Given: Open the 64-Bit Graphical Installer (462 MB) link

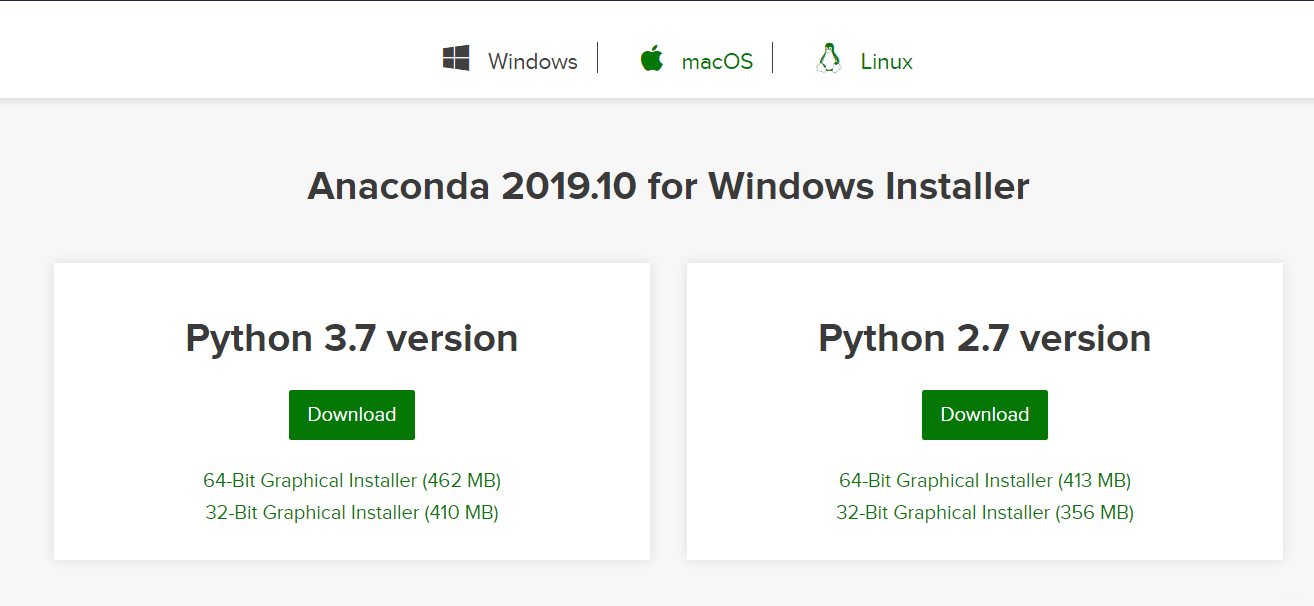Looking at the screenshot, I should click(x=351, y=480).
